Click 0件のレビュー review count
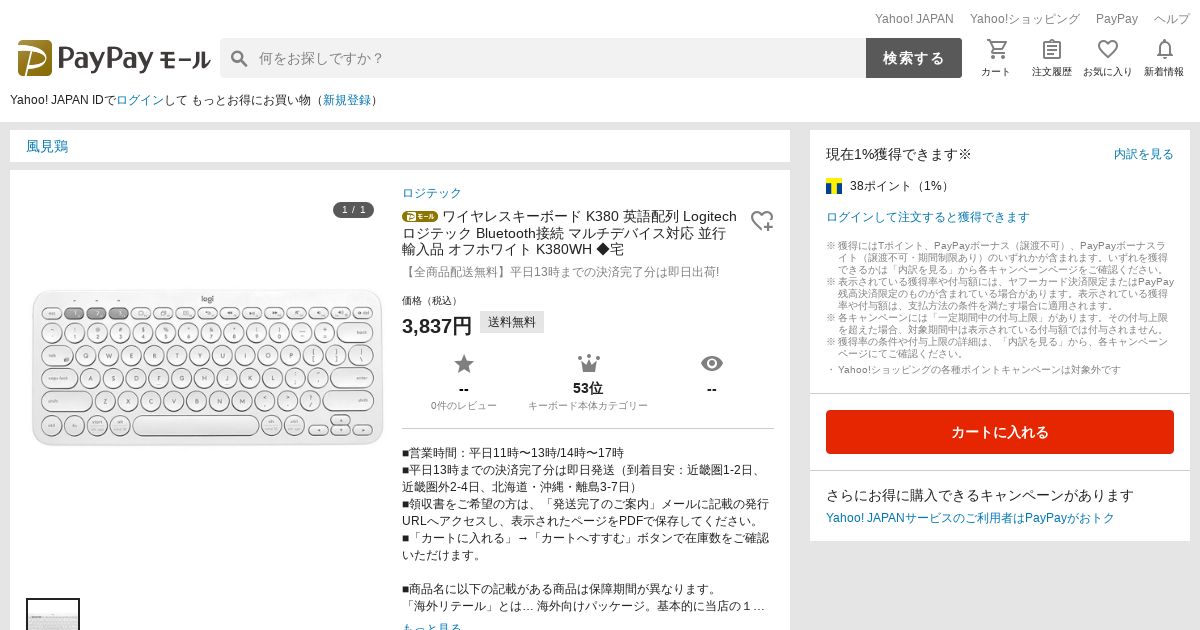The image size is (1200, 630). (x=464, y=406)
